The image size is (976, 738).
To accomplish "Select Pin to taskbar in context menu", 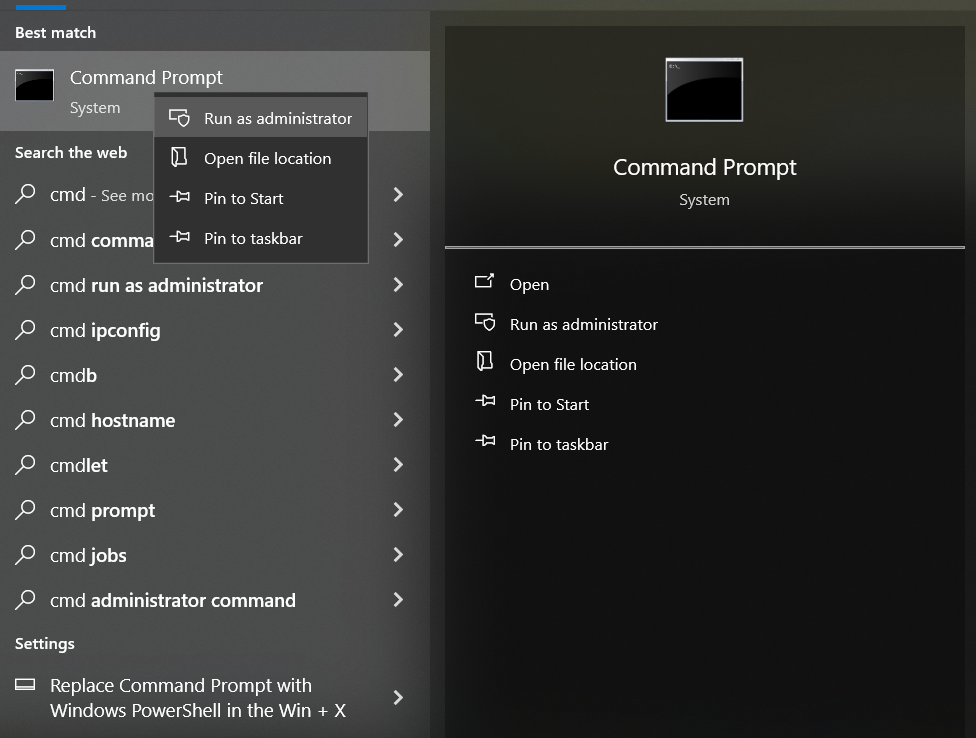I will (261, 238).
